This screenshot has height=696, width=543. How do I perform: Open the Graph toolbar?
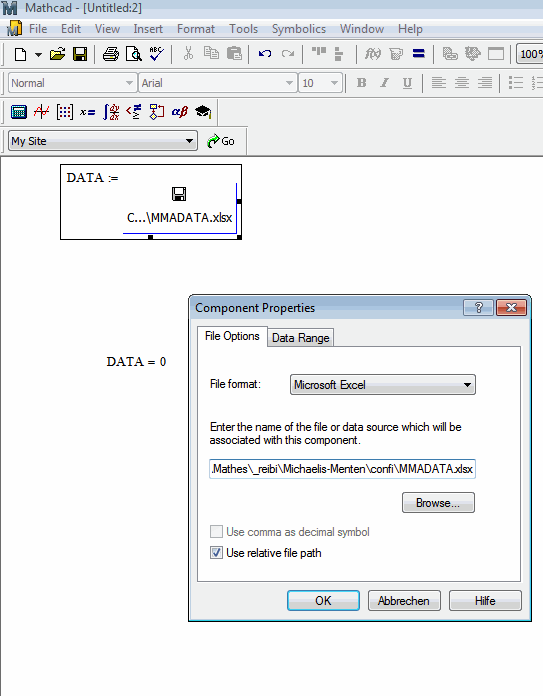42,112
